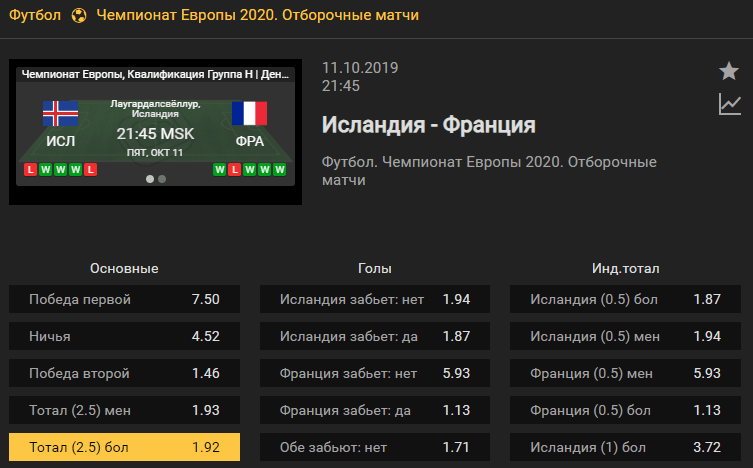The image size is (753, 468).
Task: Bet on Ничья at 4.52
Action: pos(124,336)
